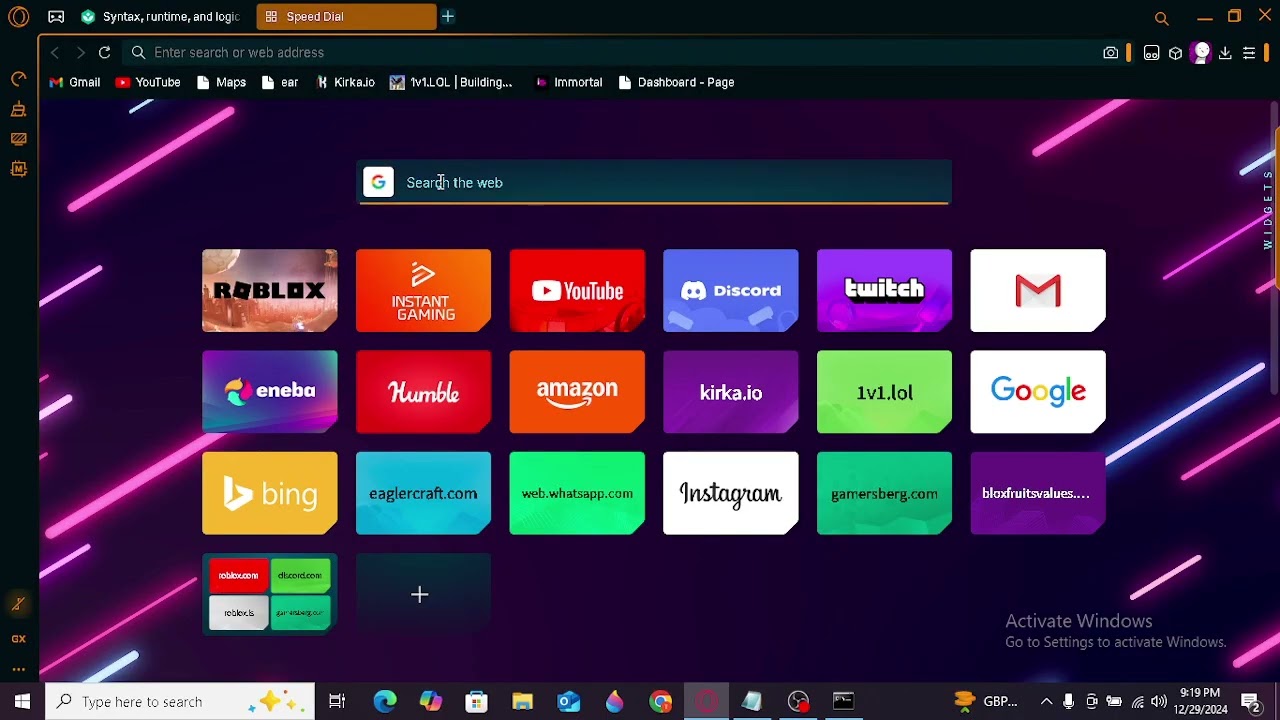1280x720 pixels.
Task: Open Google speed dial tile
Action: [x=1038, y=392]
